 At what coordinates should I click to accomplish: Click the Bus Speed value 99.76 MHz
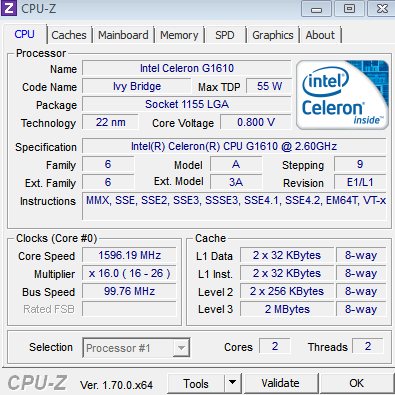click(x=129, y=291)
